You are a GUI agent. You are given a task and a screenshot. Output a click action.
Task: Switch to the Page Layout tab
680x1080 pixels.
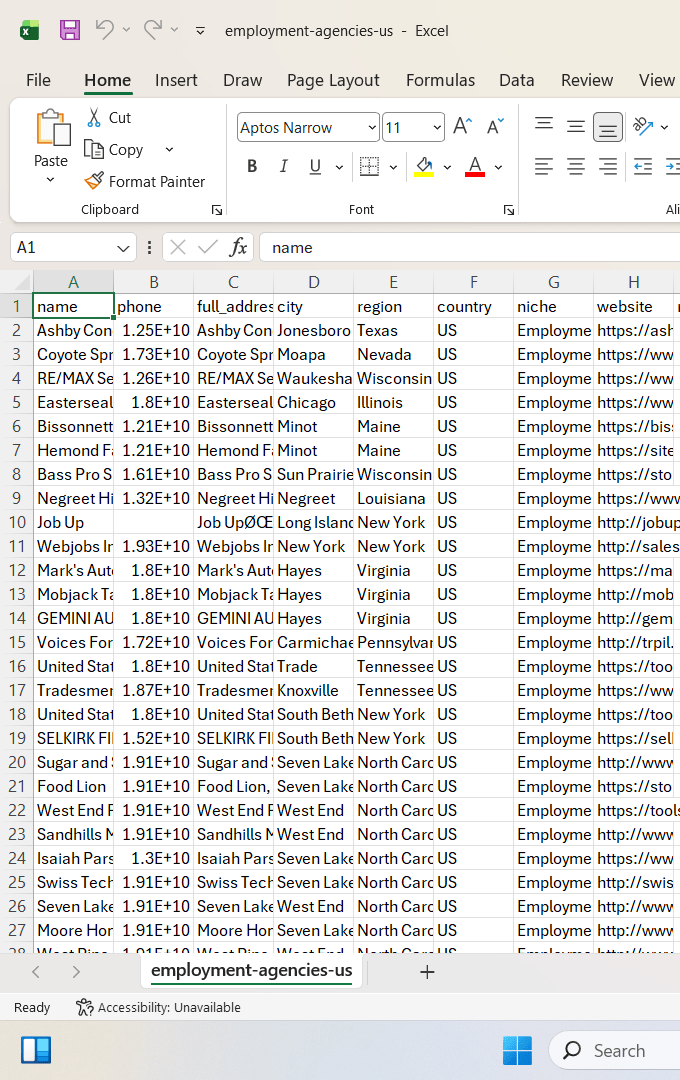point(333,80)
